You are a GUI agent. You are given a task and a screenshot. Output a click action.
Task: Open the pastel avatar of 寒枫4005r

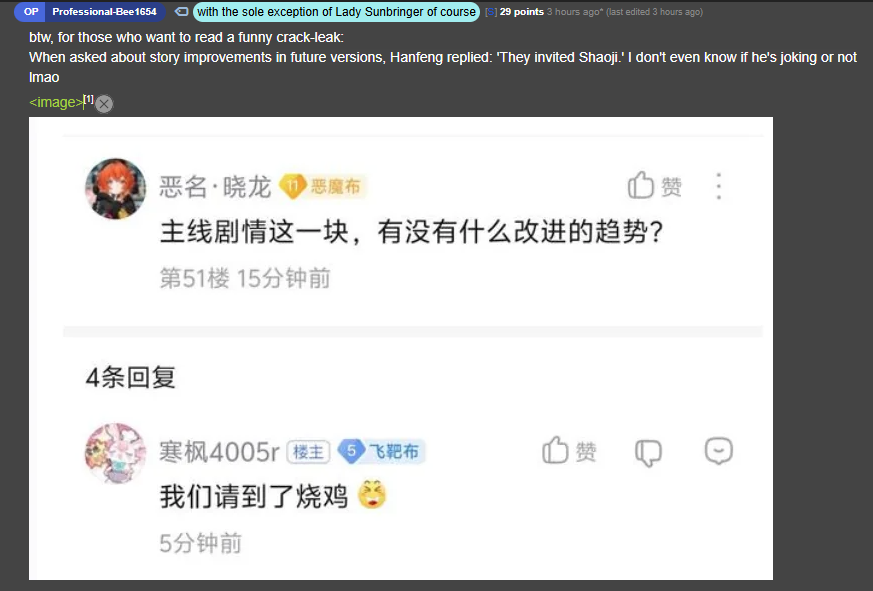click(115, 453)
